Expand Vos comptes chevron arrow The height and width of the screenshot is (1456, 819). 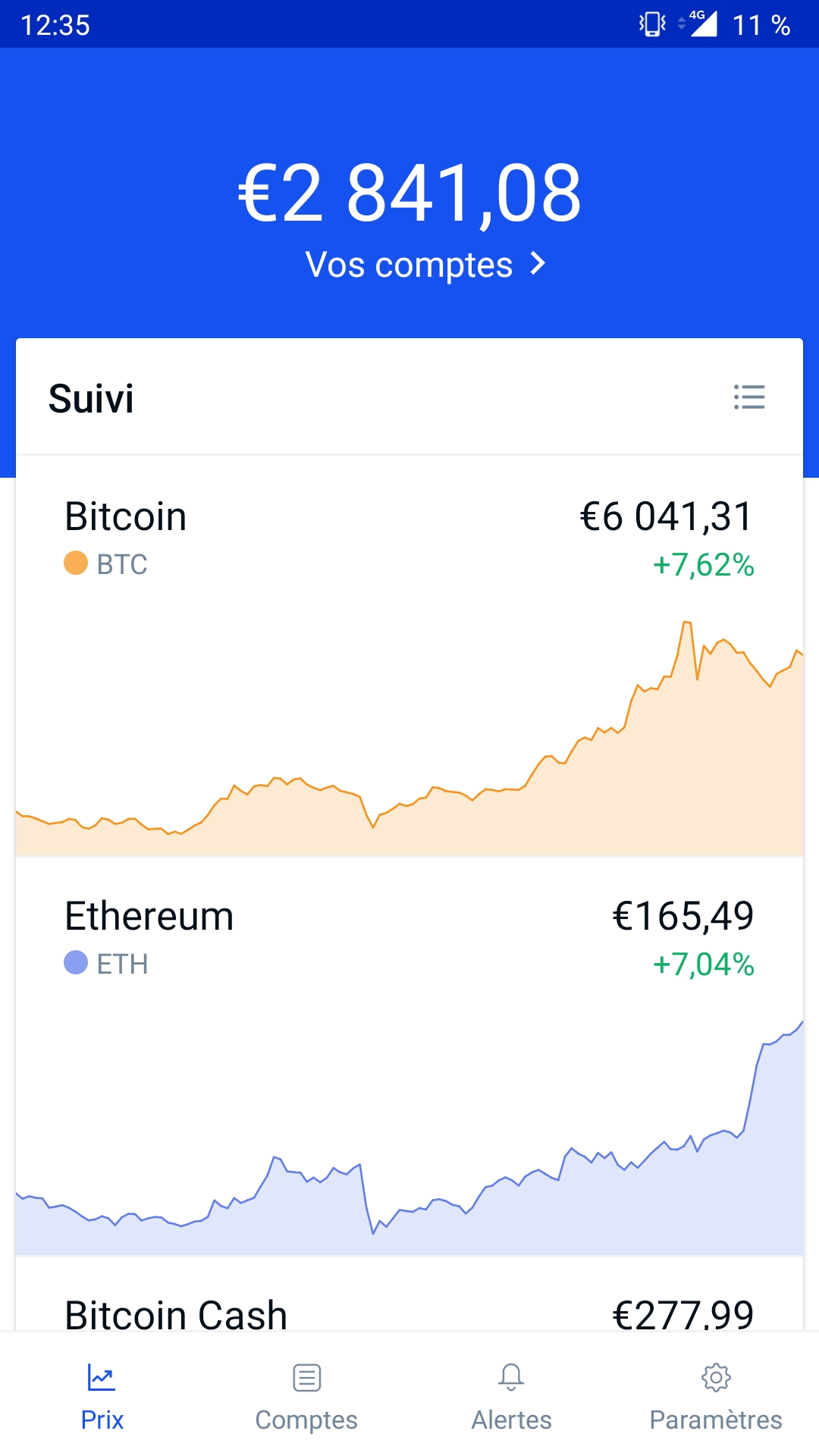point(538,264)
